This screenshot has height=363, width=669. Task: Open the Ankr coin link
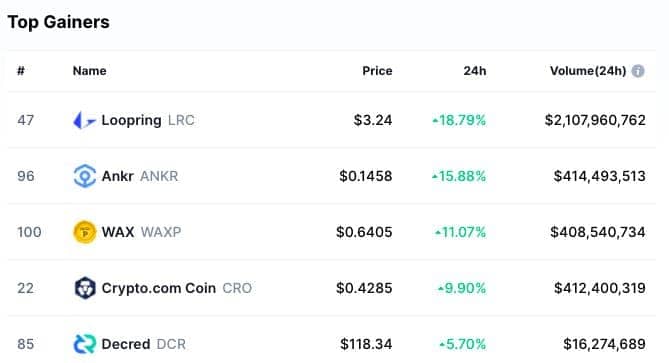(x=140, y=176)
